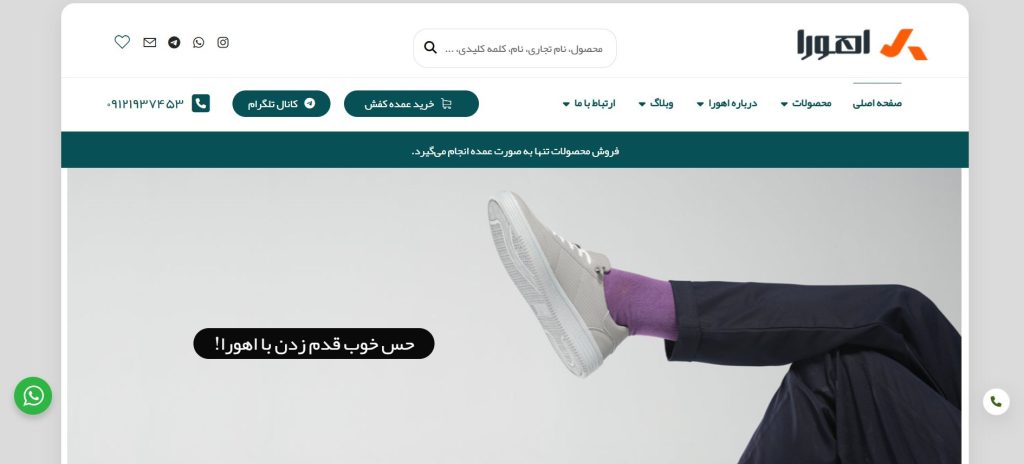Click the Ahura logo
The image size is (1024, 464).
coord(861,44)
